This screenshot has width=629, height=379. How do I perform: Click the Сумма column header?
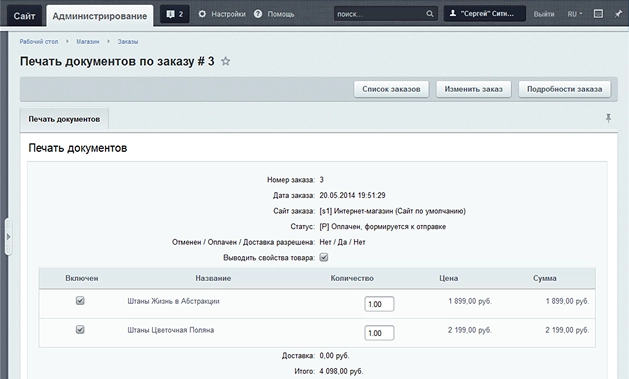point(544,278)
